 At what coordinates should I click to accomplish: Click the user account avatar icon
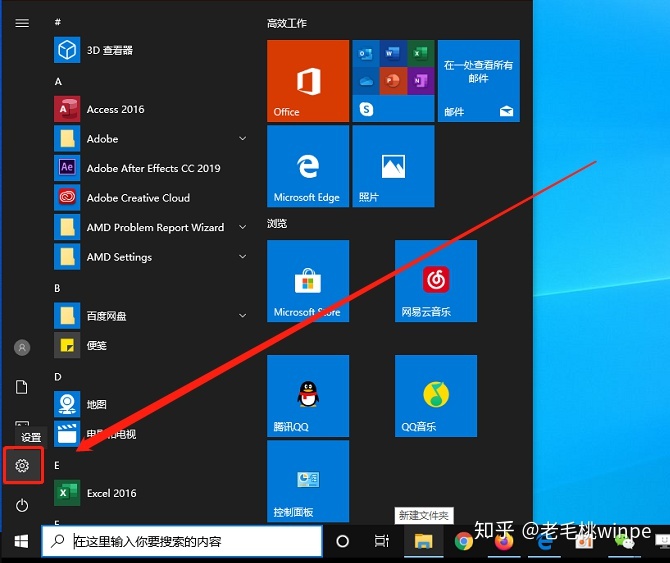pyautogui.click(x=22, y=347)
